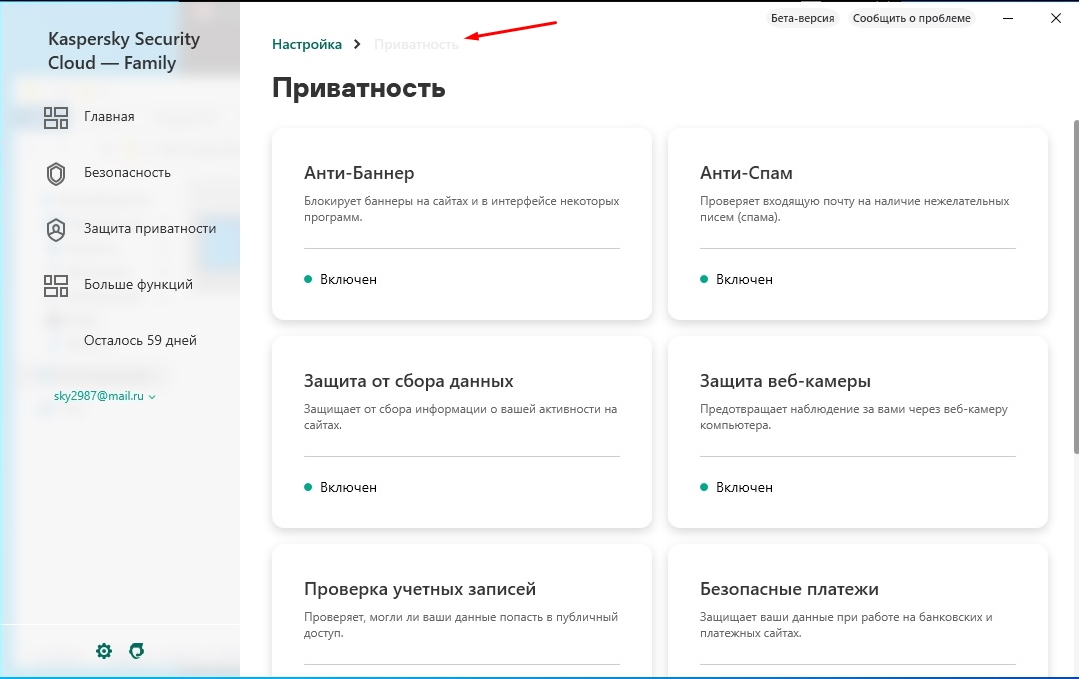Image resolution: width=1079 pixels, height=679 pixels.
Task: Click the Включен status under Анти-Спам
Action: point(736,279)
